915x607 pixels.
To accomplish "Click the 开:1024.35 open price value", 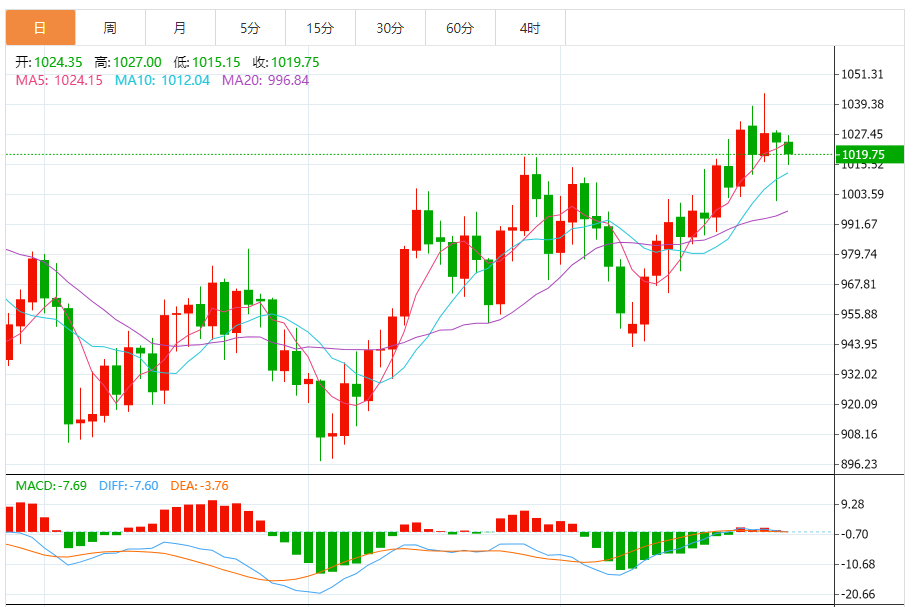I will (x=49, y=62).
